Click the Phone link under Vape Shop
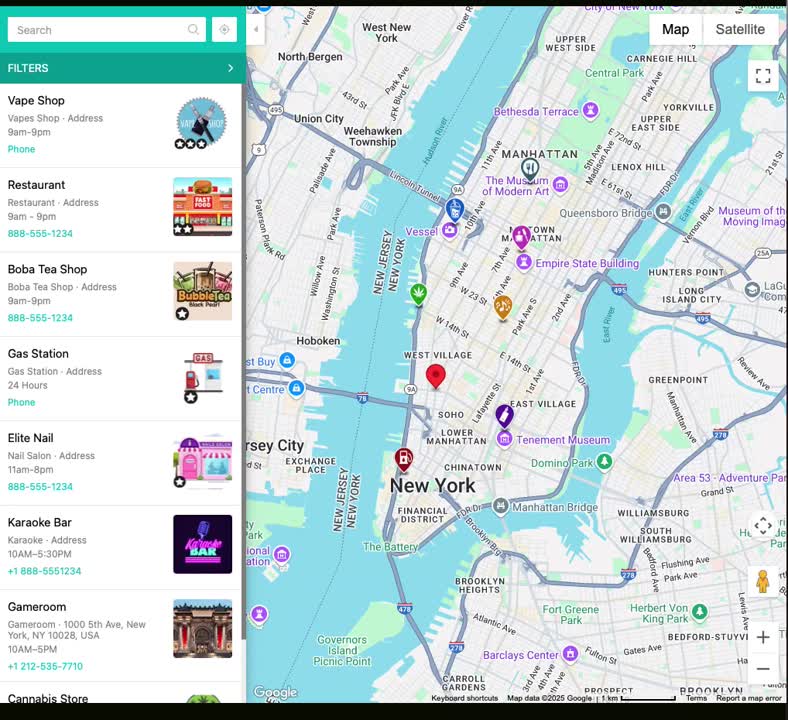 (x=21, y=149)
